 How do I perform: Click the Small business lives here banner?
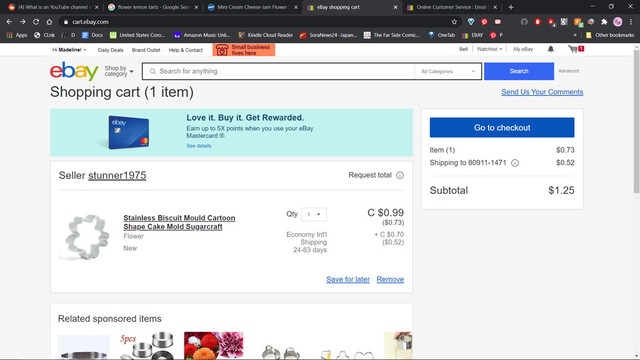244,50
